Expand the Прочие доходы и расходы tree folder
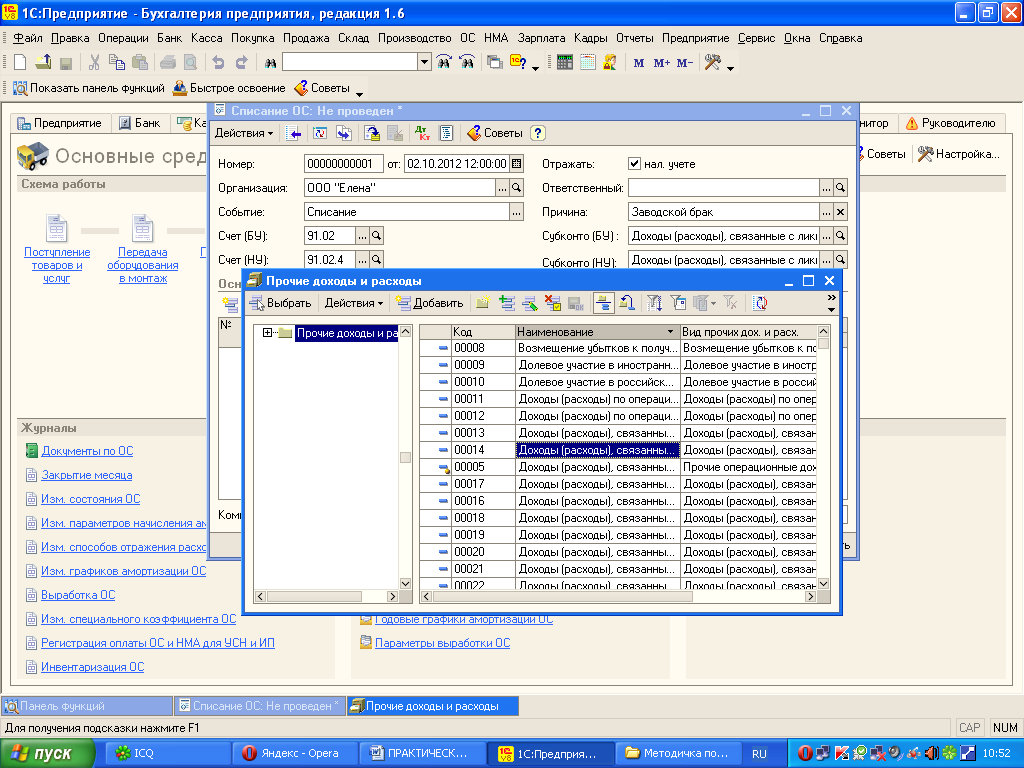This screenshot has width=1024, height=768. pyautogui.click(x=267, y=333)
